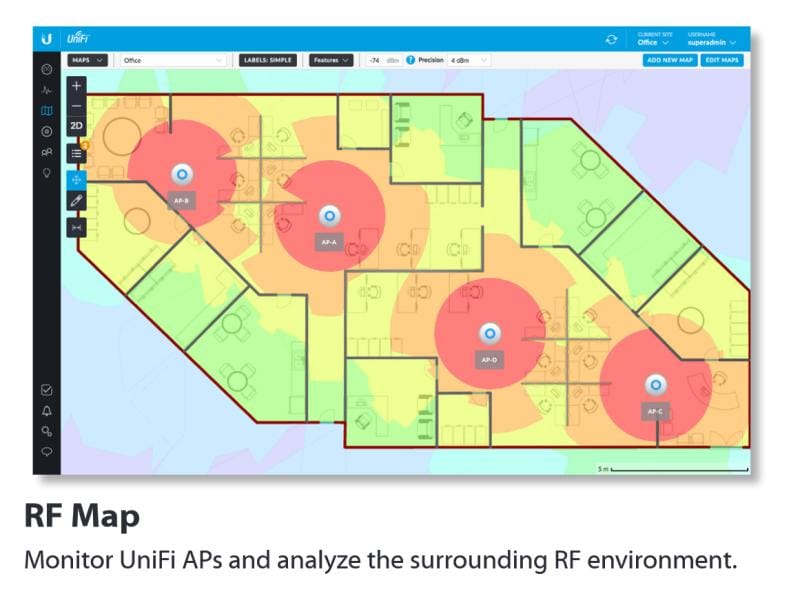
Task: Select the AP-C access point marker
Action: coord(656,385)
